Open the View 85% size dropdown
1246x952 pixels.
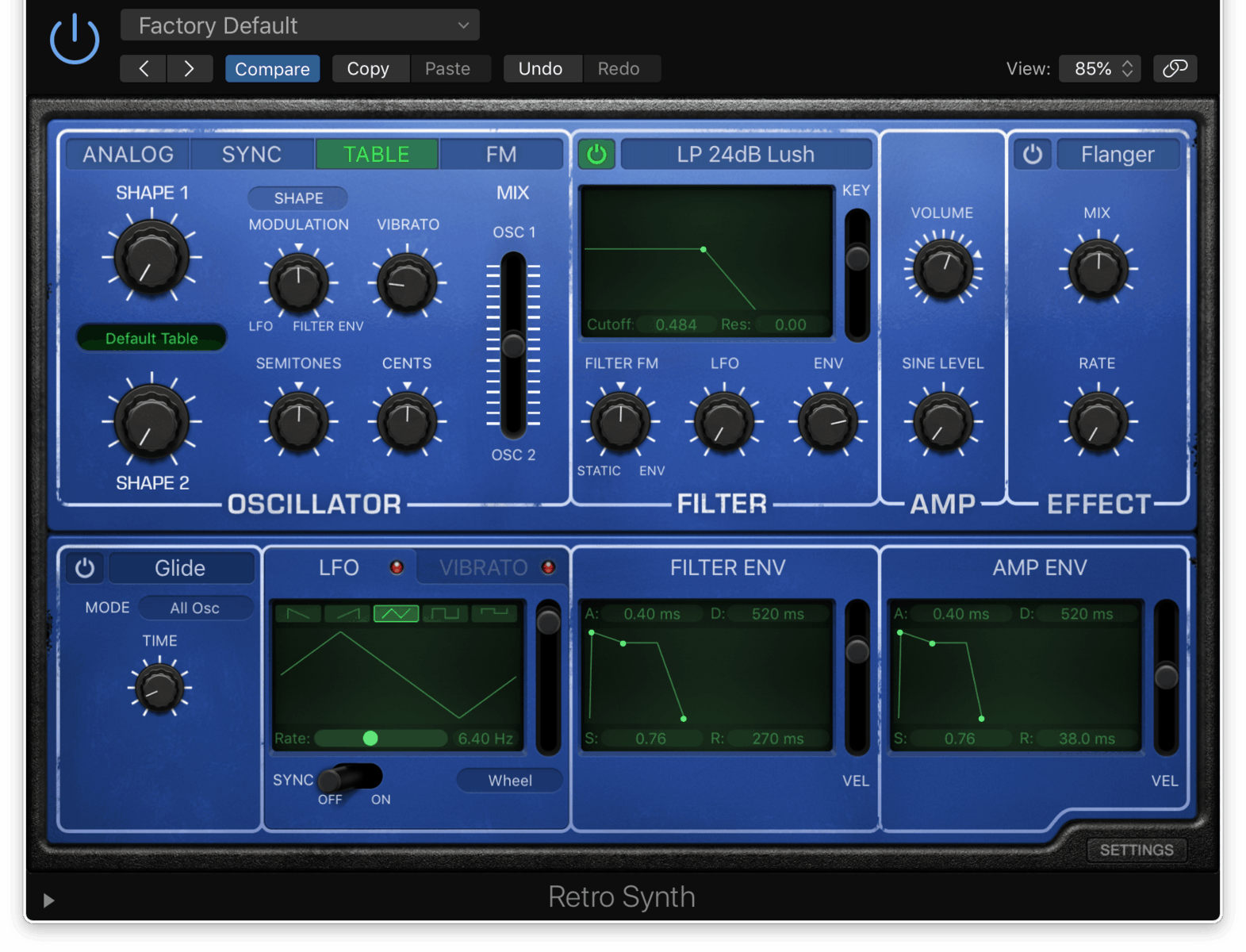click(x=1101, y=69)
